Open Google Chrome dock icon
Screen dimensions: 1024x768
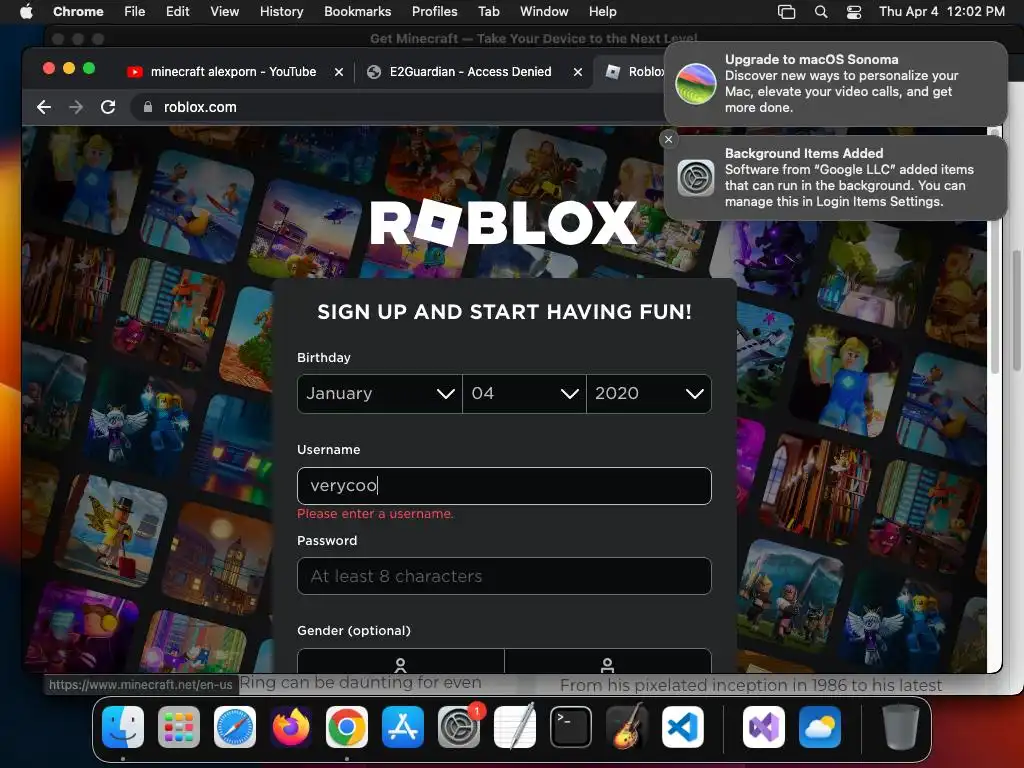click(x=347, y=727)
